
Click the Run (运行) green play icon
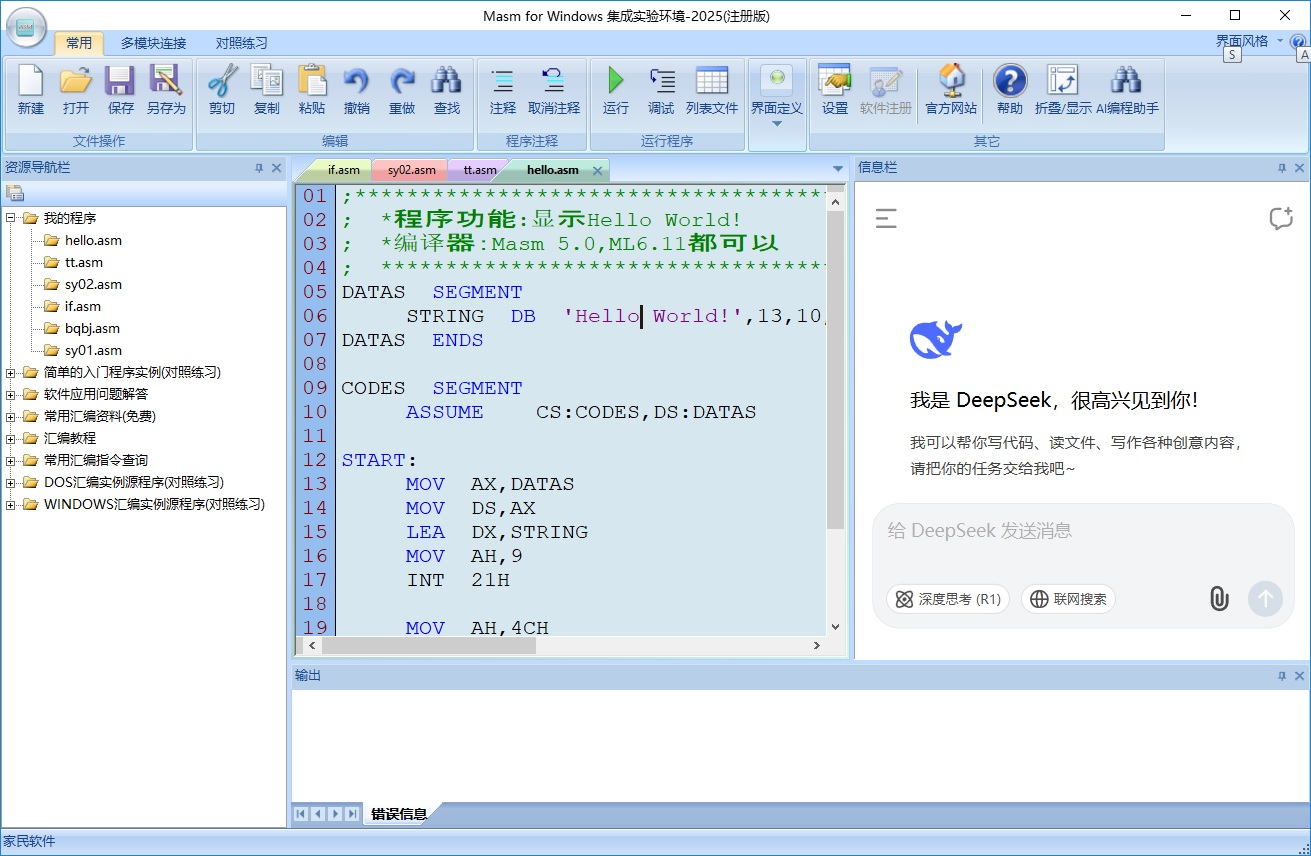point(616,81)
